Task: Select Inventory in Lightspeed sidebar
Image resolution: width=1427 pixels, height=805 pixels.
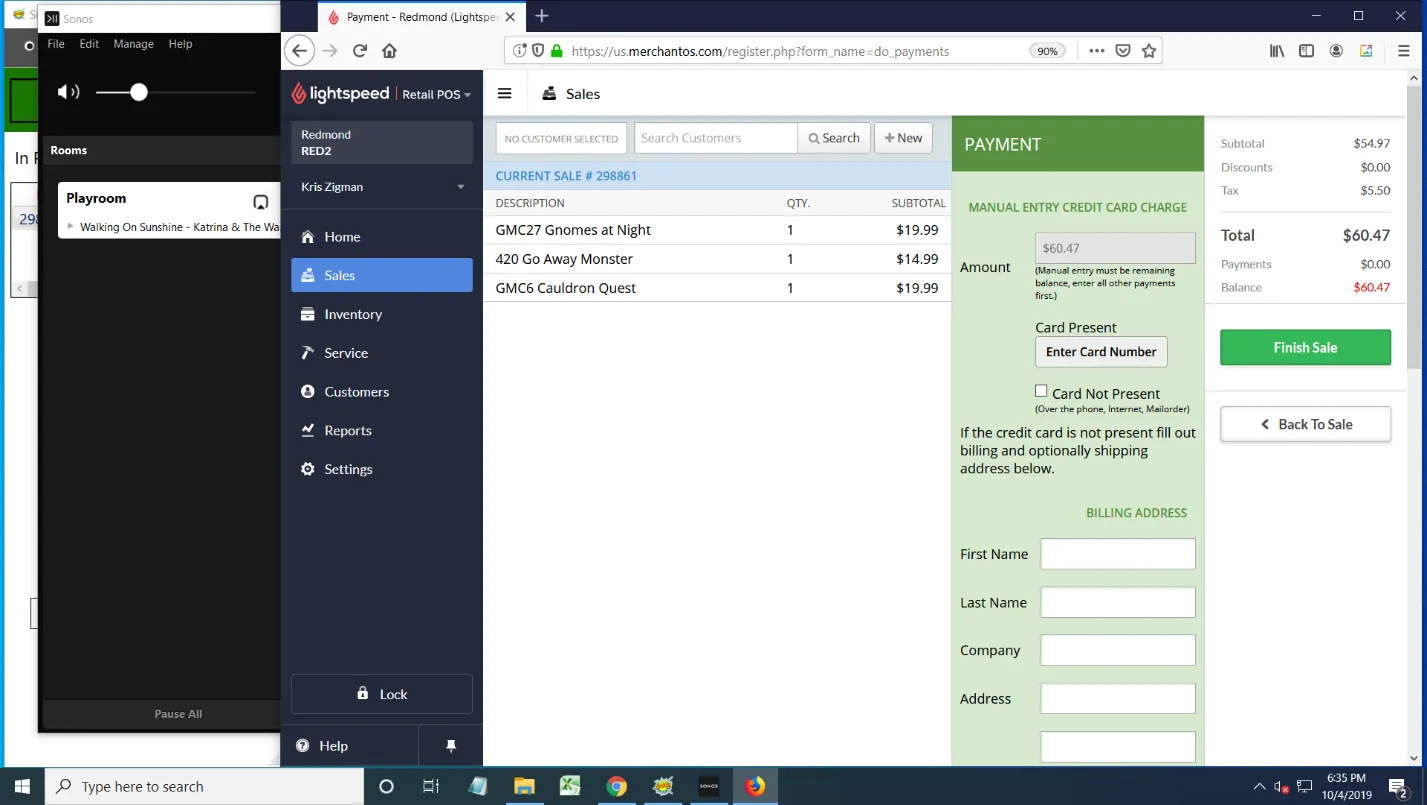Action: (x=382, y=314)
